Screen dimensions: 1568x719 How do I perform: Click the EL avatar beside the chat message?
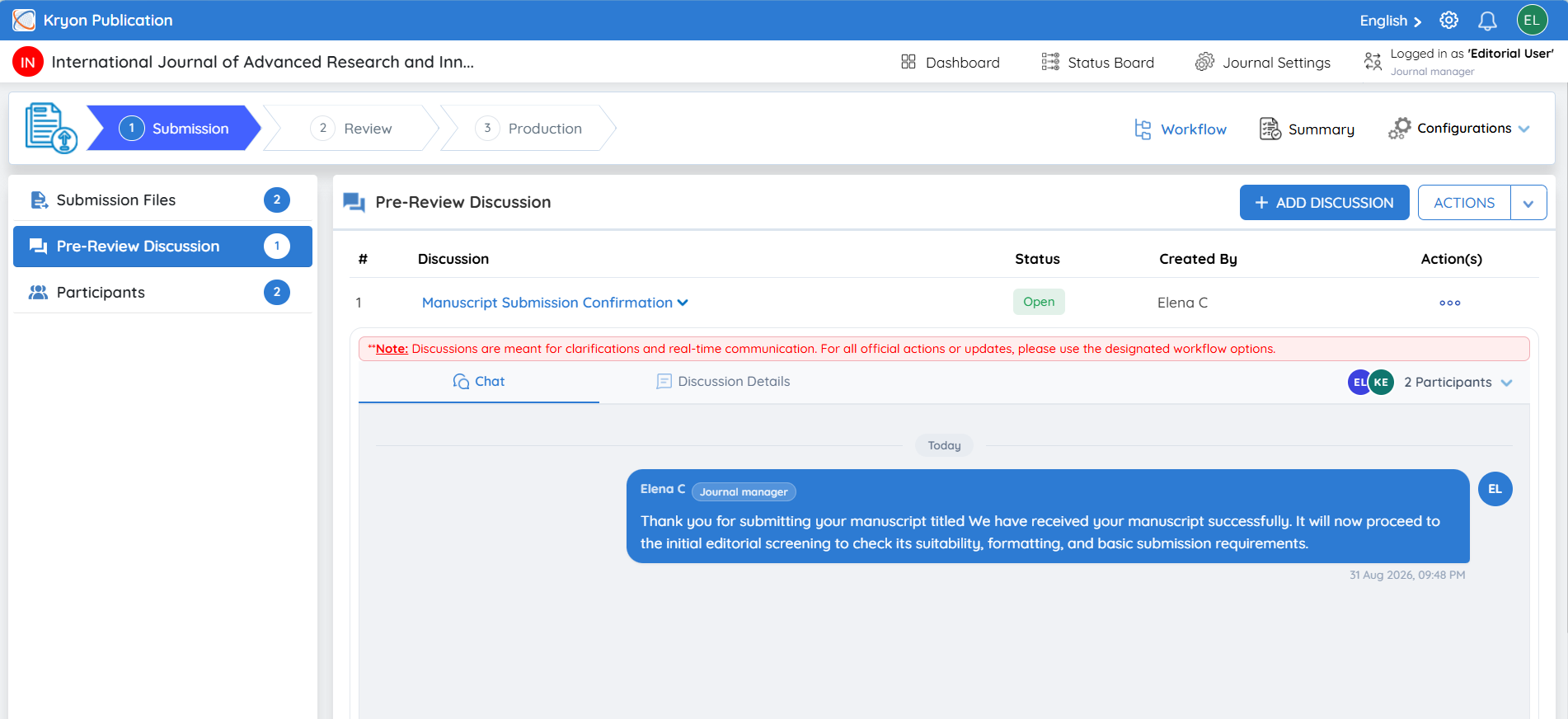(x=1495, y=489)
